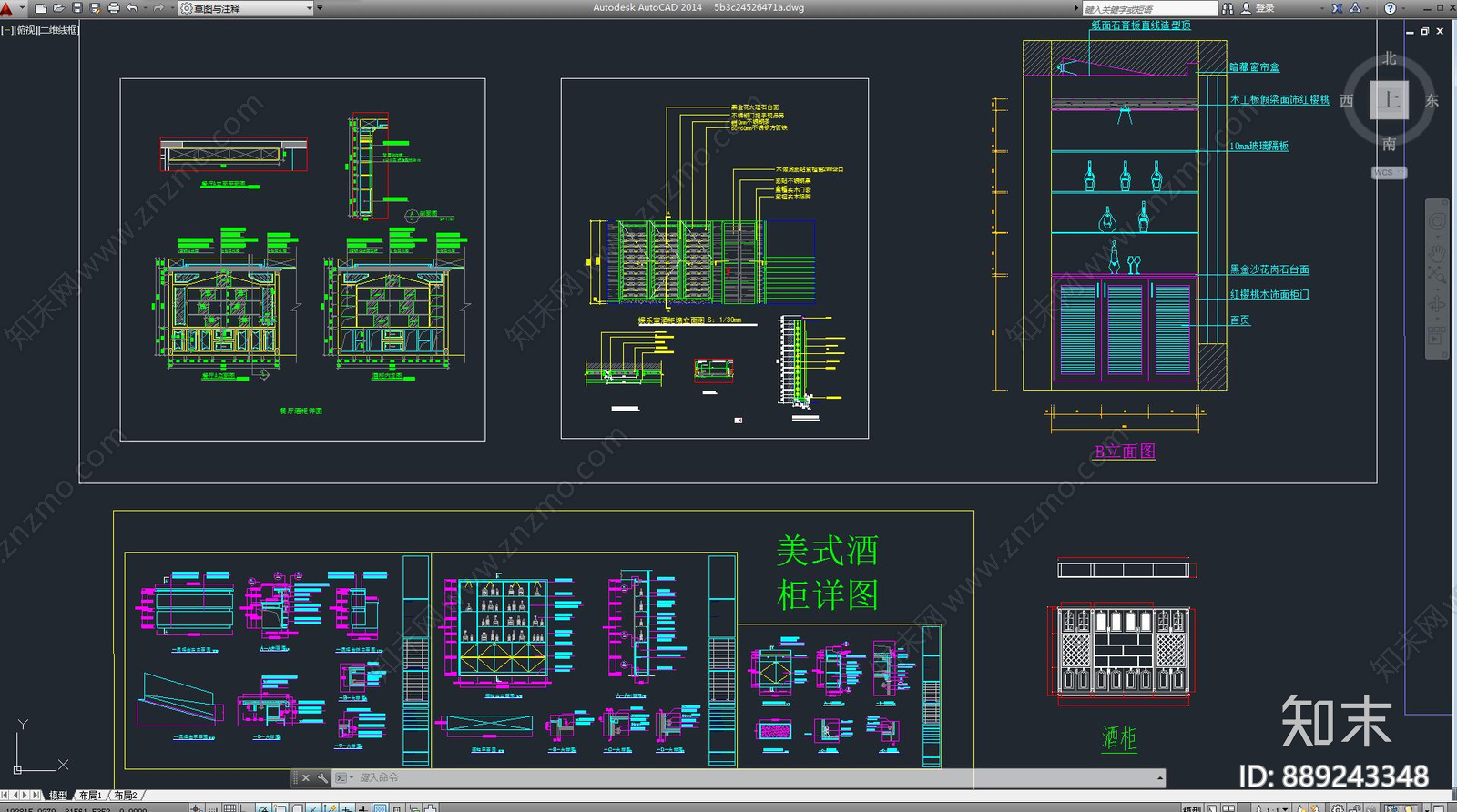Activate Orbit tool in navigation bar
The image size is (1457, 812).
tap(1437, 302)
